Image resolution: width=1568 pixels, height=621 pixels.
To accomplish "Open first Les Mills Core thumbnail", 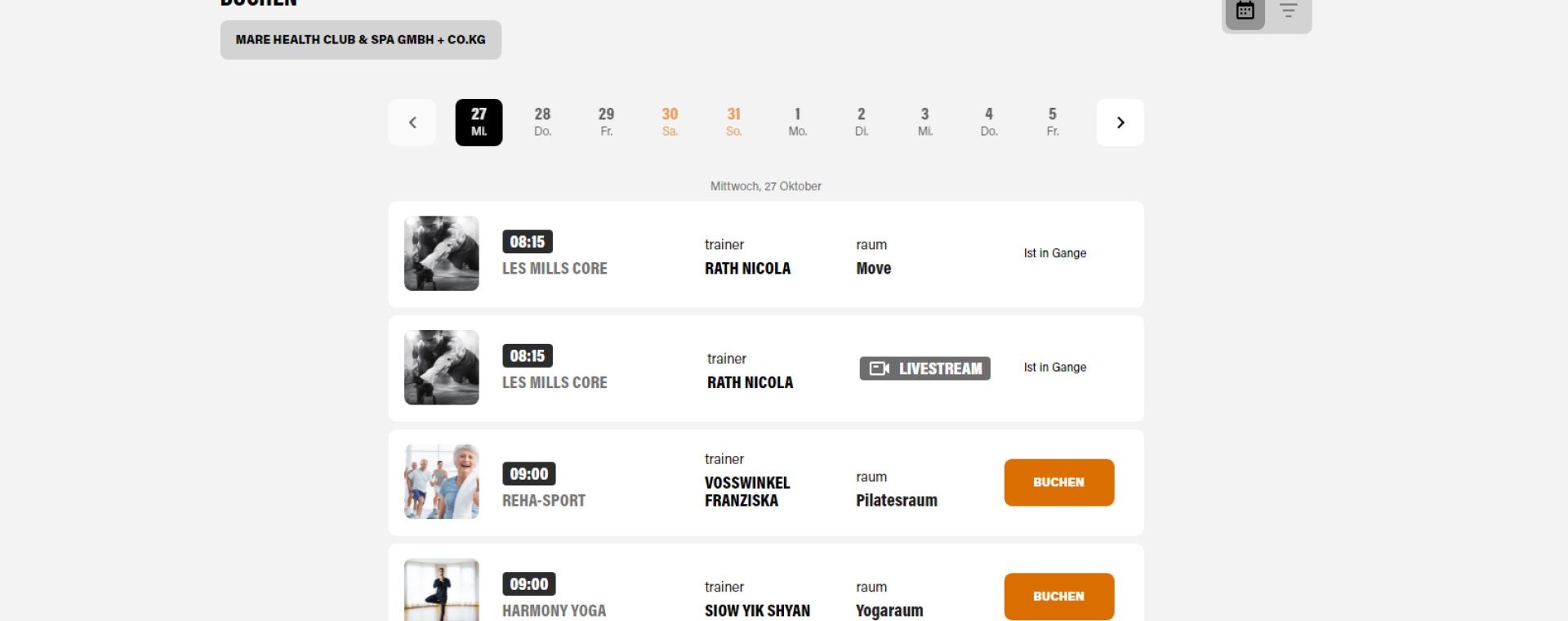I will (442, 253).
